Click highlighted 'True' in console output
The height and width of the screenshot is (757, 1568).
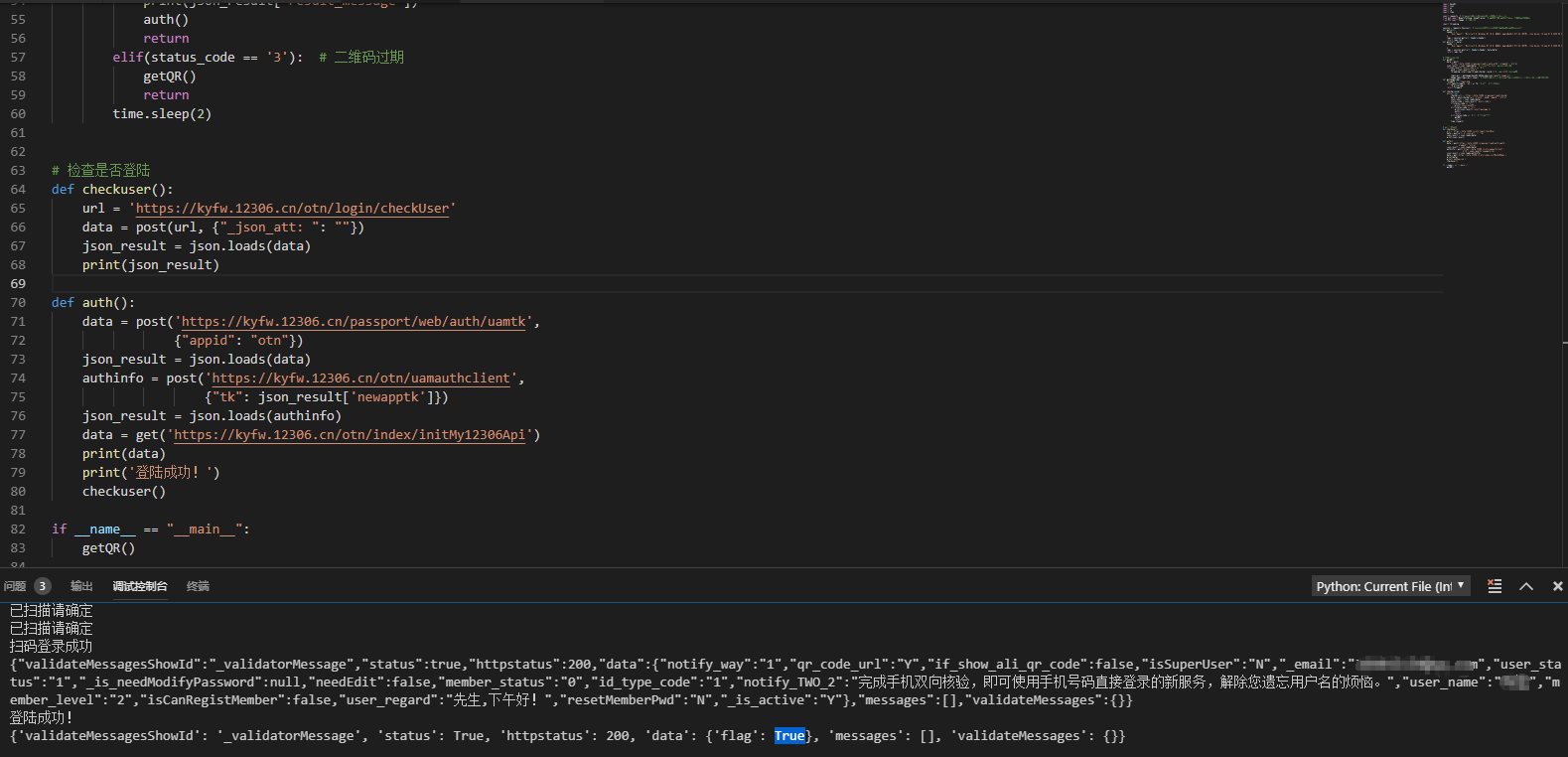[x=789, y=736]
